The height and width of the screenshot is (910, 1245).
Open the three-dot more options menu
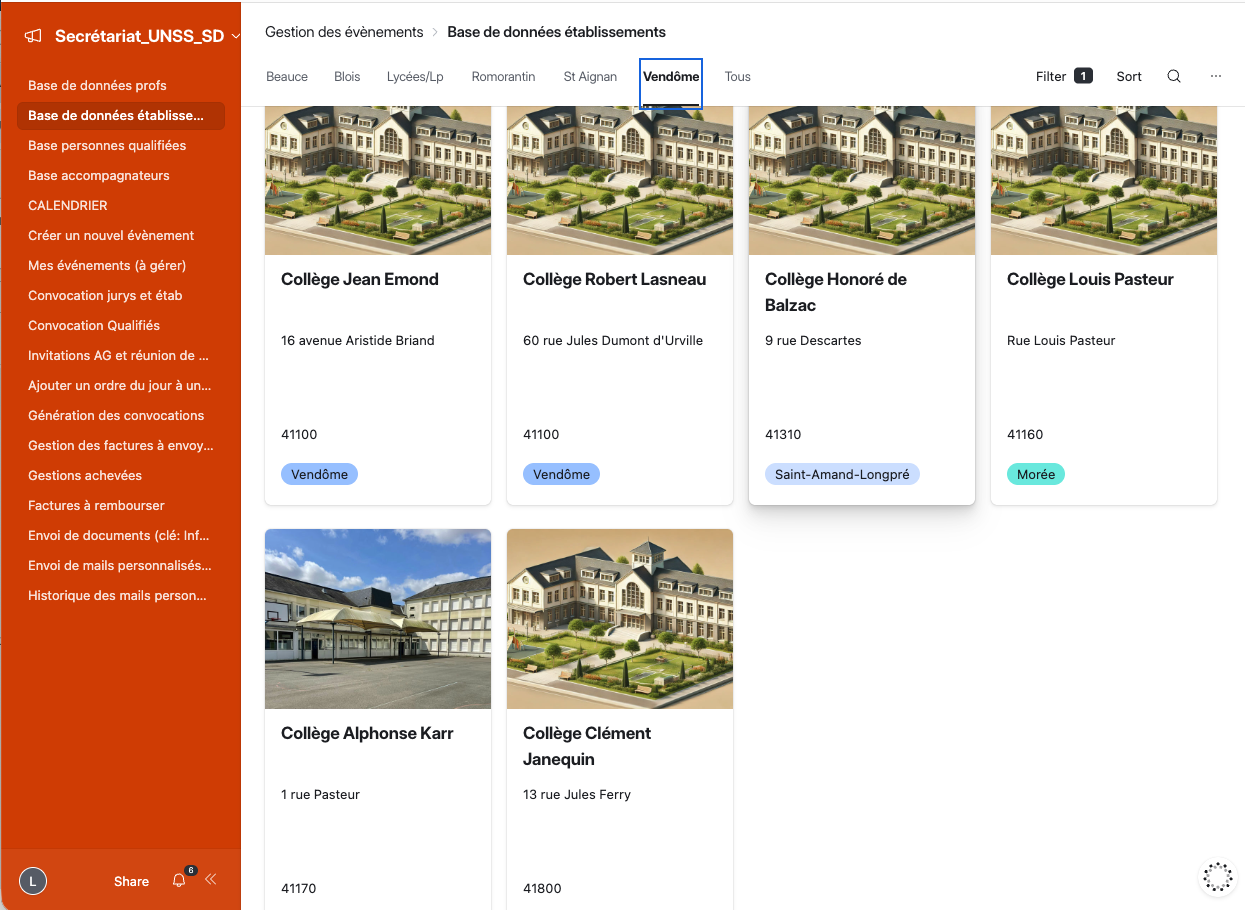click(x=1216, y=76)
